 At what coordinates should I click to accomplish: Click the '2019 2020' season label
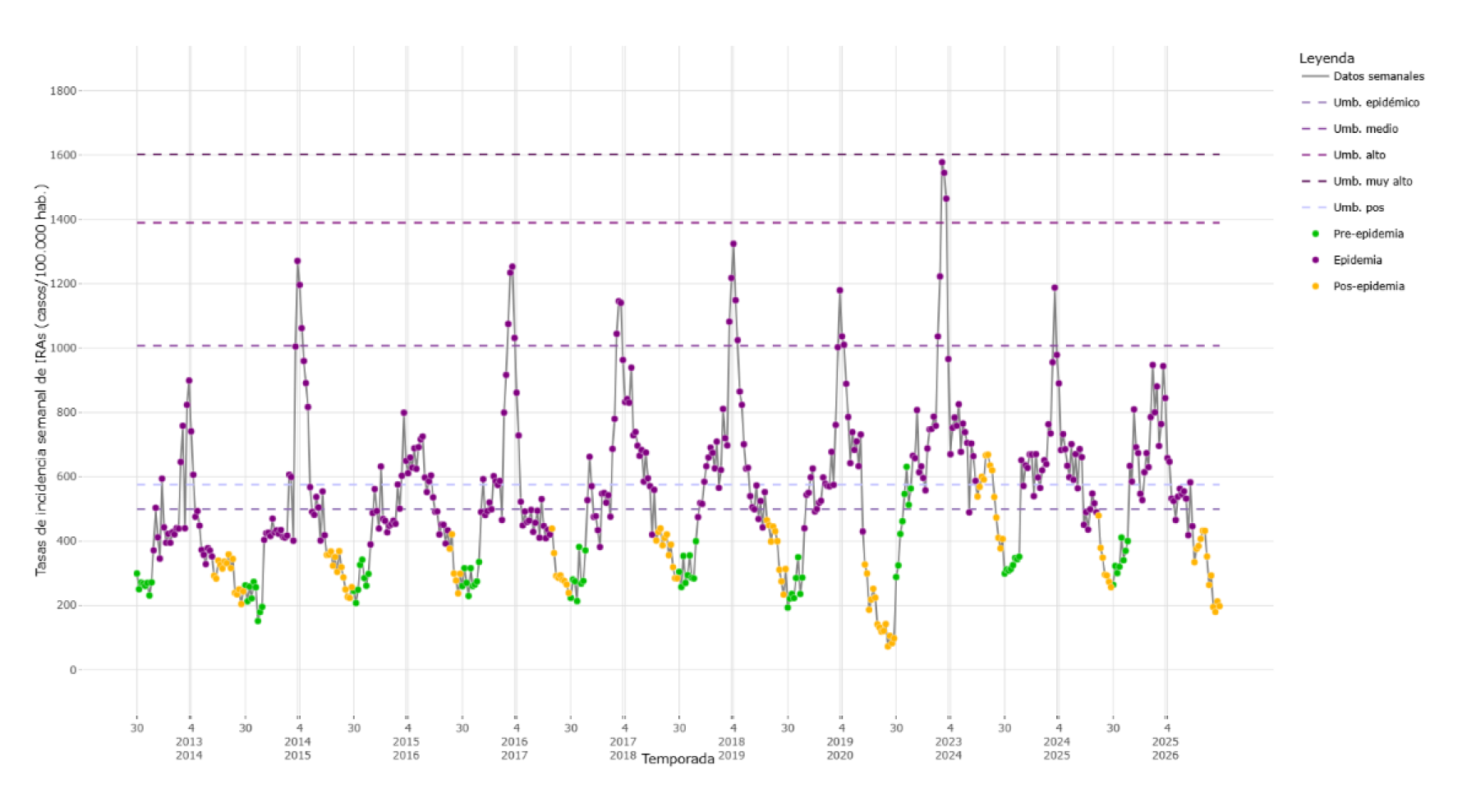839,748
